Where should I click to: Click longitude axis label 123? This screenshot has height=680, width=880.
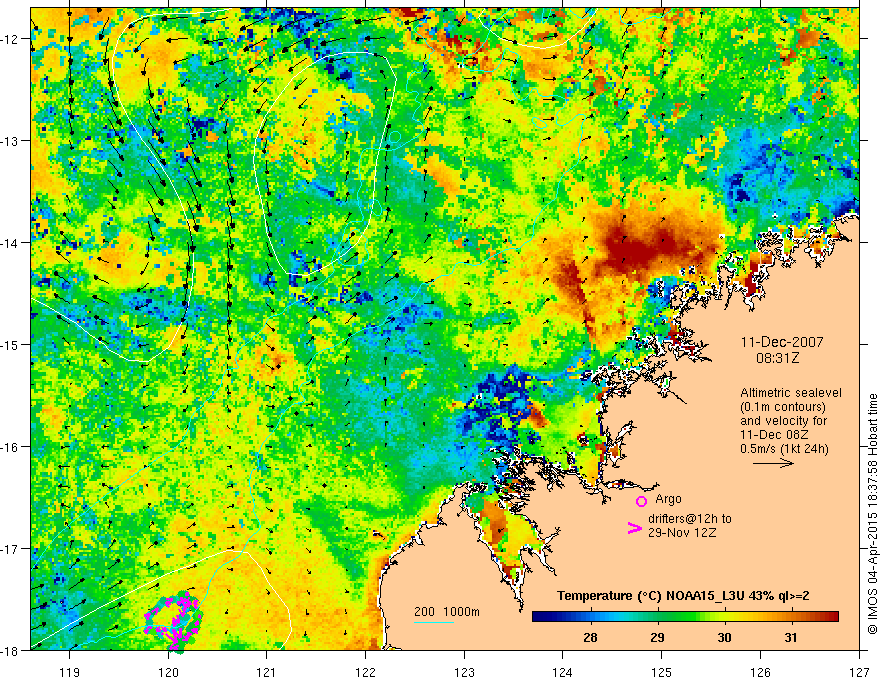click(464, 672)
